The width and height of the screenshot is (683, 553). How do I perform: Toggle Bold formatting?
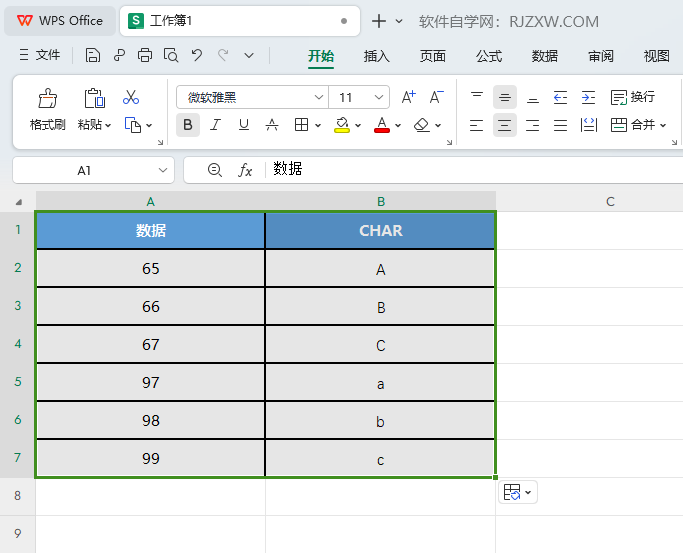point(188,125)
